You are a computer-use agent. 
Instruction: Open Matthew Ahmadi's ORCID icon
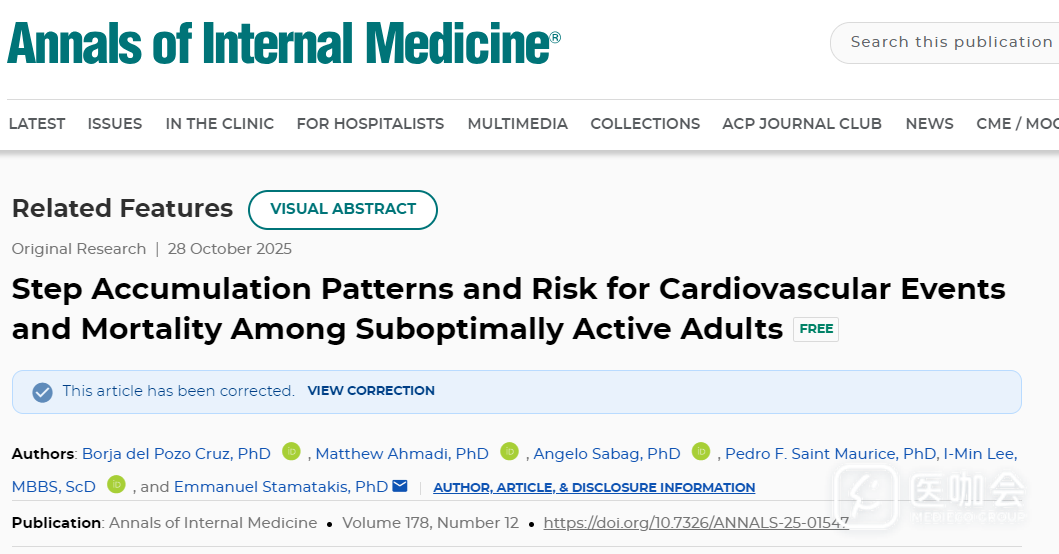tap(510, 452)
